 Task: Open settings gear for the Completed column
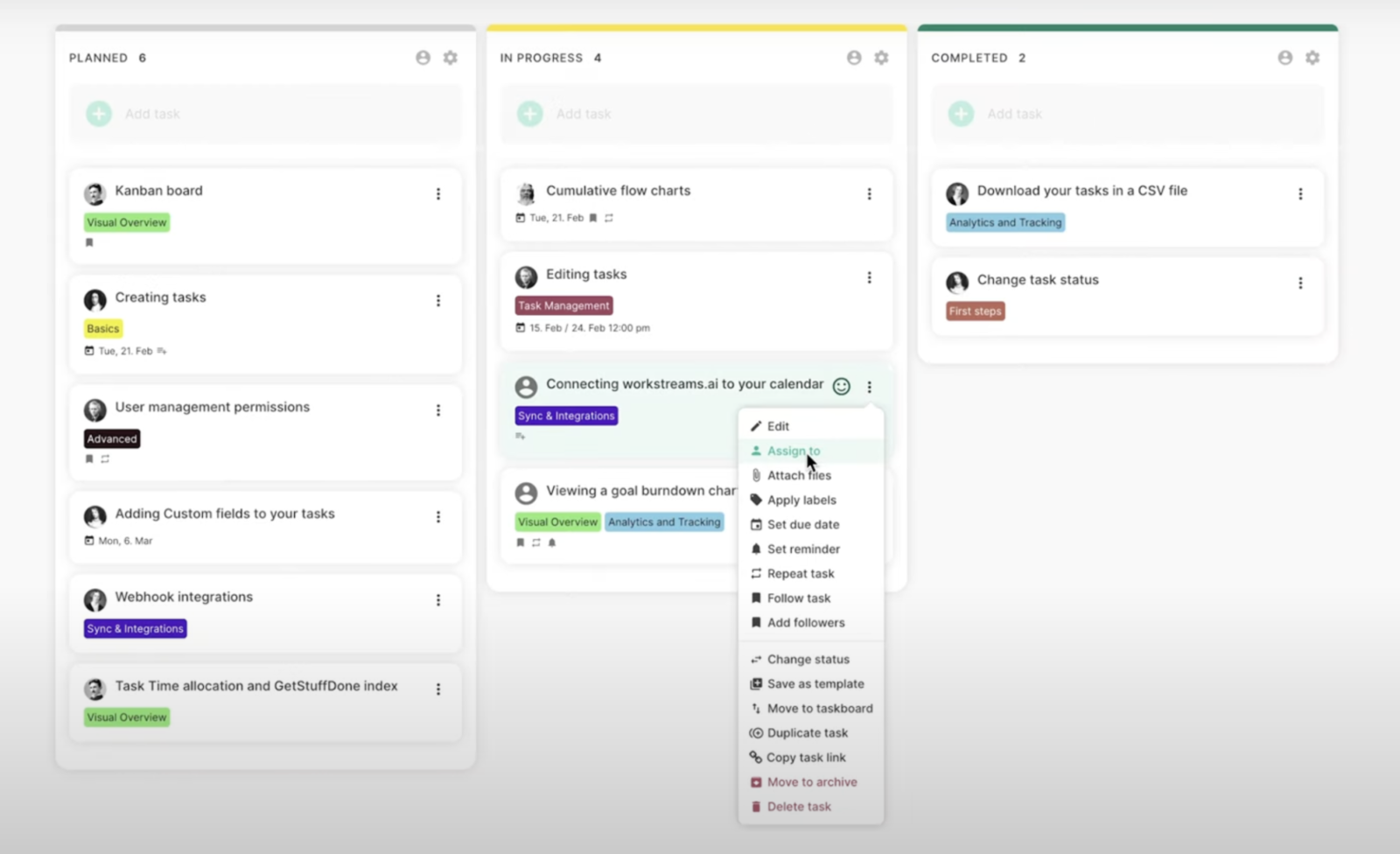[1312, 58]
